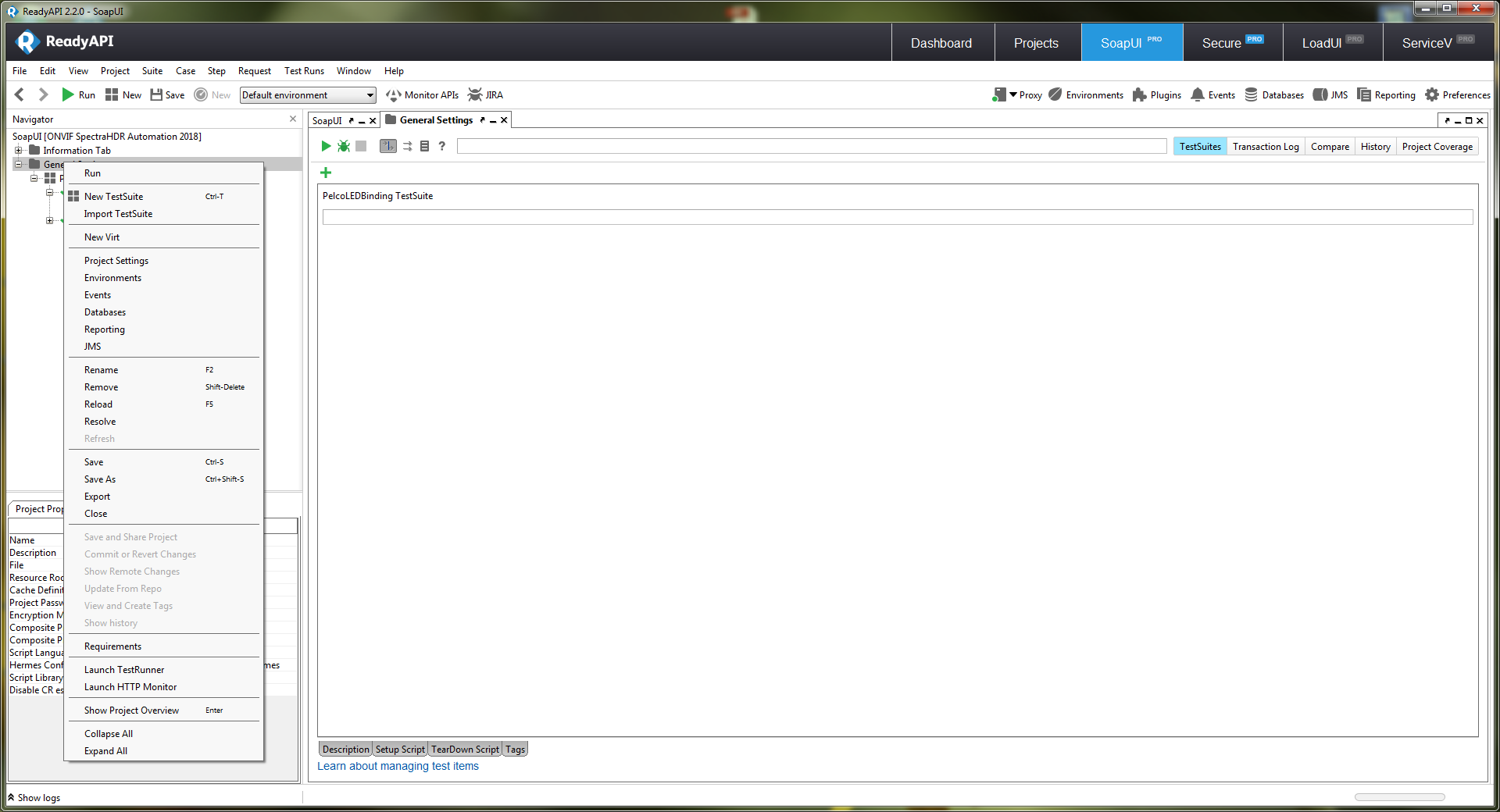Switch to the Projects tab
This screenshot has height=812, width=1500.
(1036, 43)
